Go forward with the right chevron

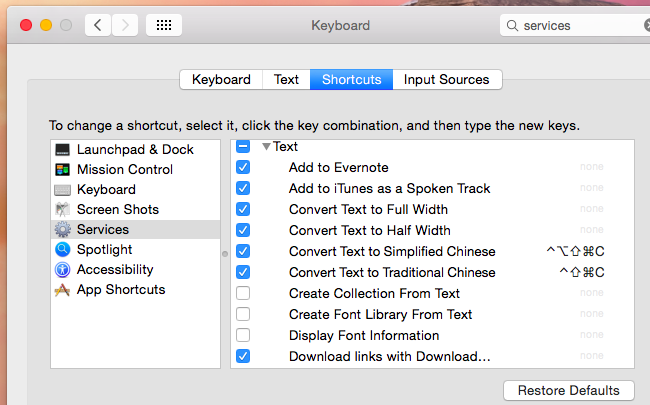coord(125,25)
